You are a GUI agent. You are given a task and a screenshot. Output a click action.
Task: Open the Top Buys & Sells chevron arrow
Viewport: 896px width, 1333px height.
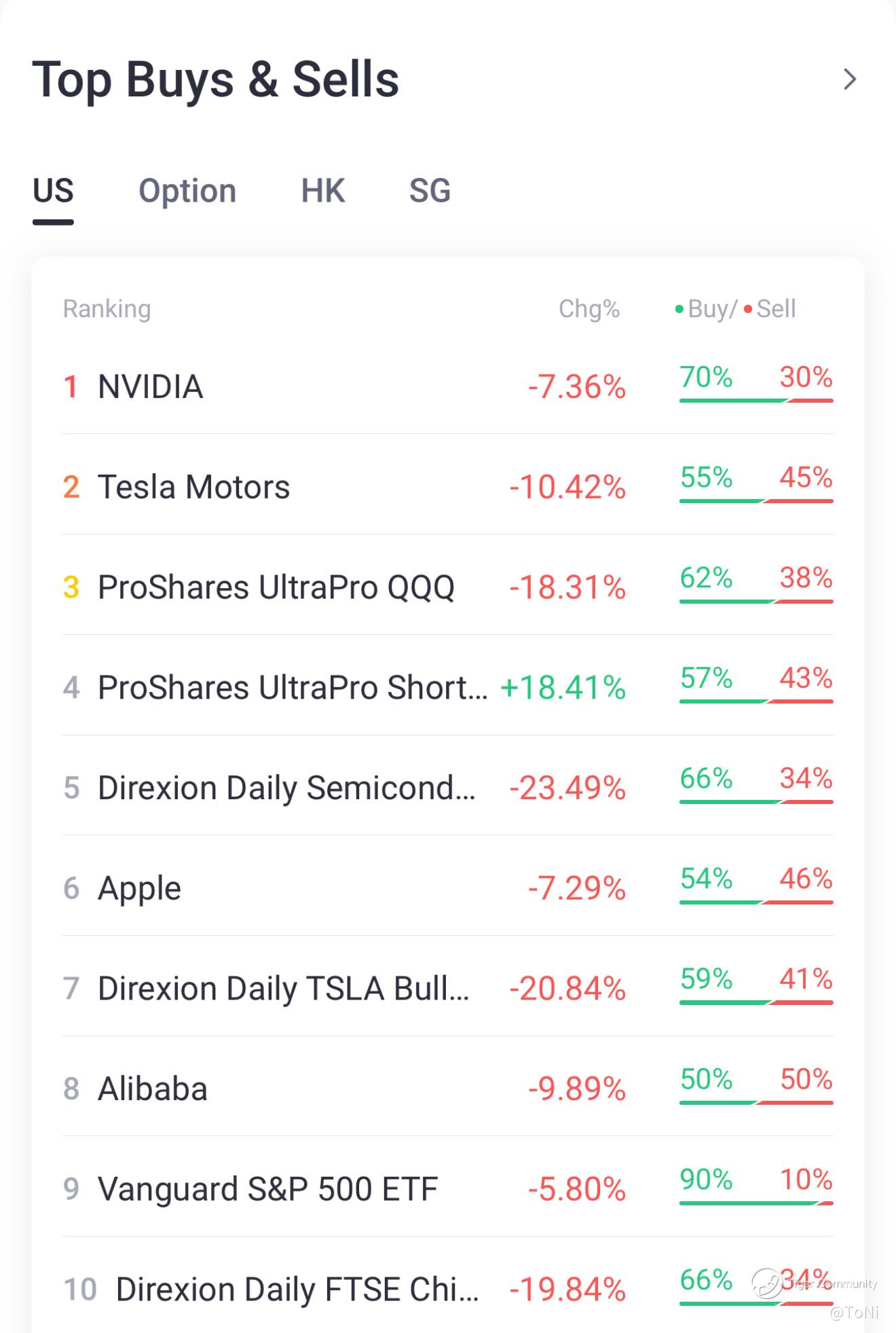(x=849, y=79)
